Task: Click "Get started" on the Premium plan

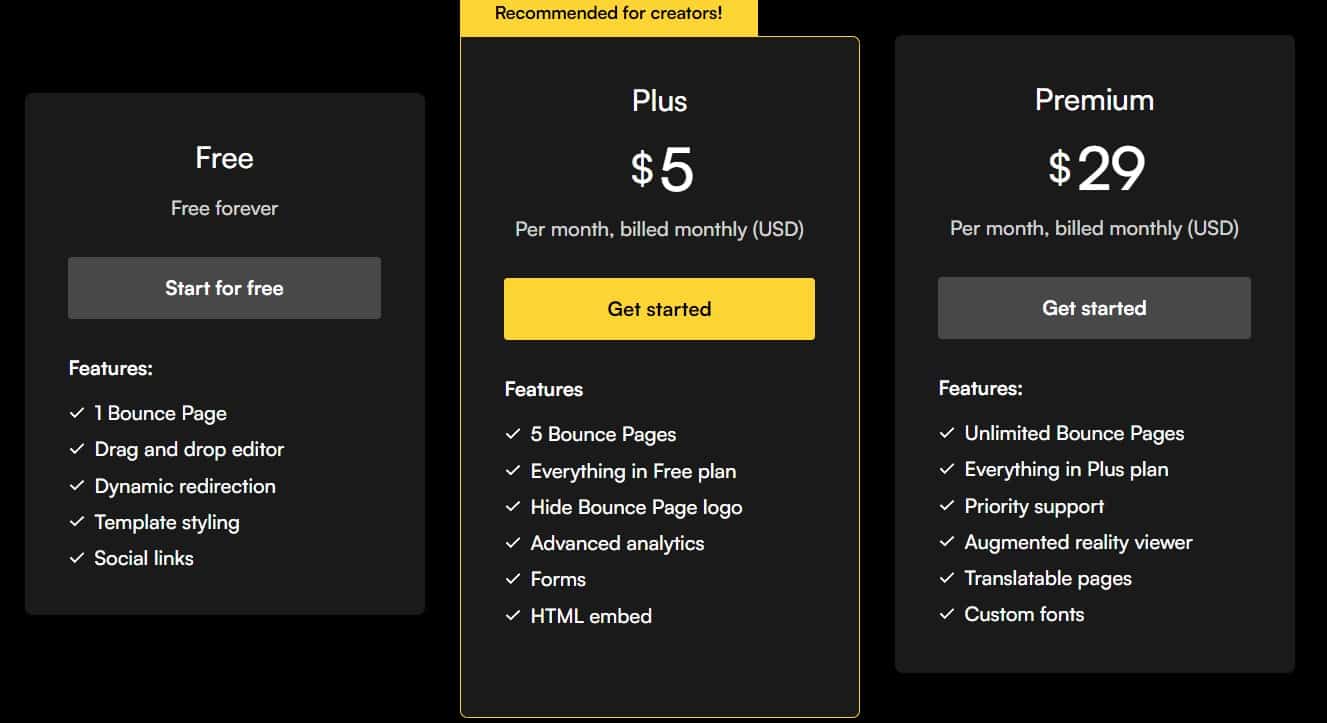Action: tap(1094, 308)
